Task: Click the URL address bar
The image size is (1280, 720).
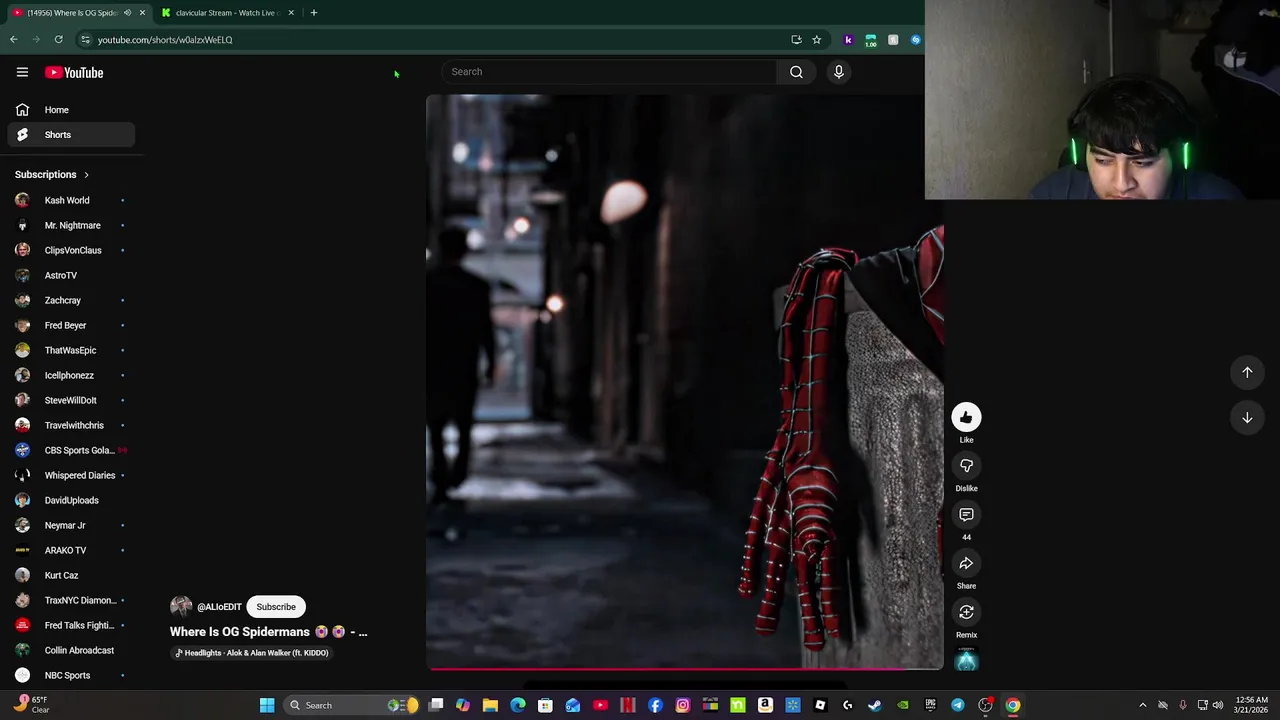Action: click(x=430, y=40)
